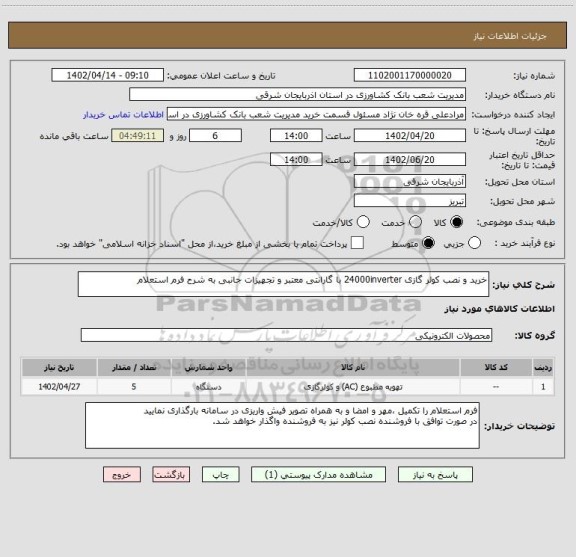Tick the اسناد خزانه اسلامی payment checkbox
This screenshot has height=557, width=576.
coord(357,243)
